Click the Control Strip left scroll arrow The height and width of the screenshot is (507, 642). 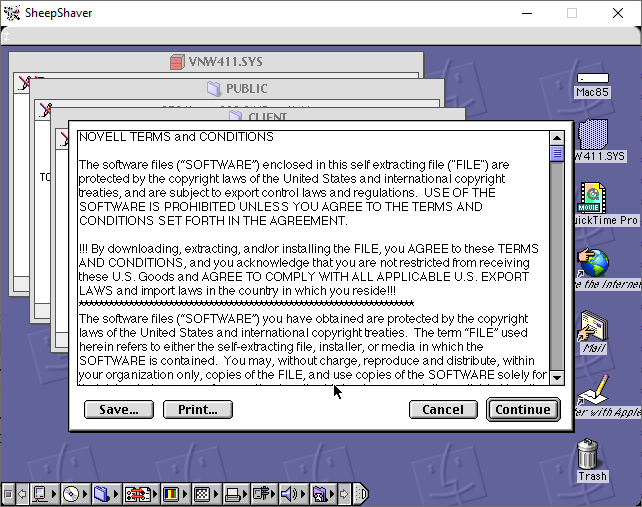pos(23,494)
